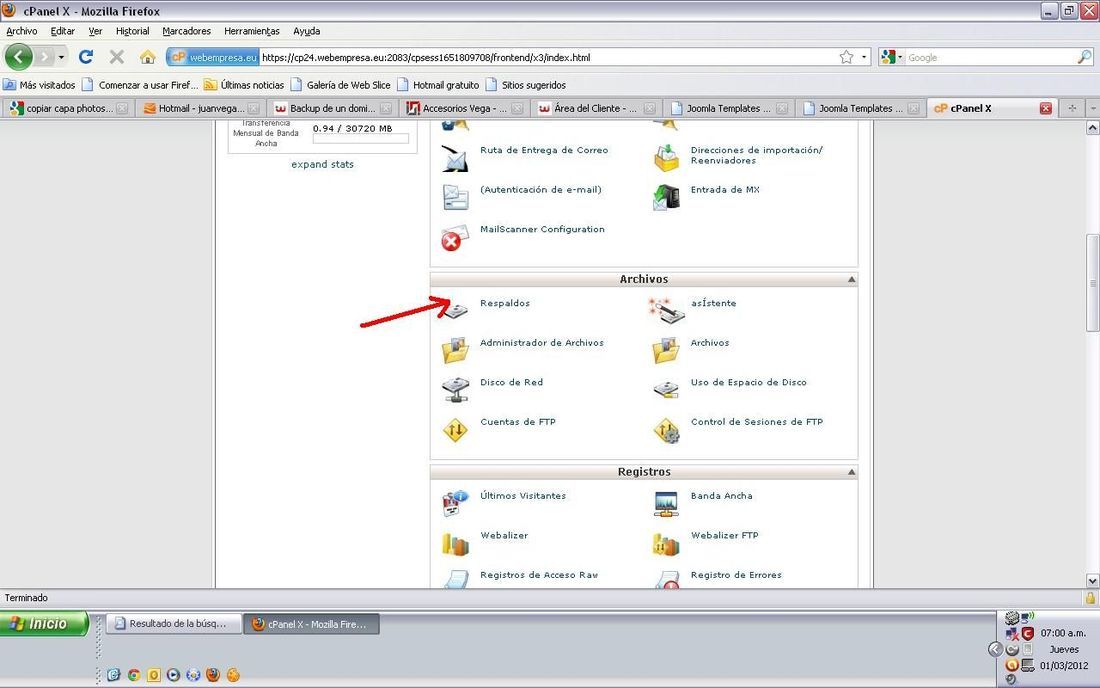Image resolution: width=1100 pixels, height=688 pixels.
Task: Open the Cuentas de FTP link
Action: [x=518, y=421]
